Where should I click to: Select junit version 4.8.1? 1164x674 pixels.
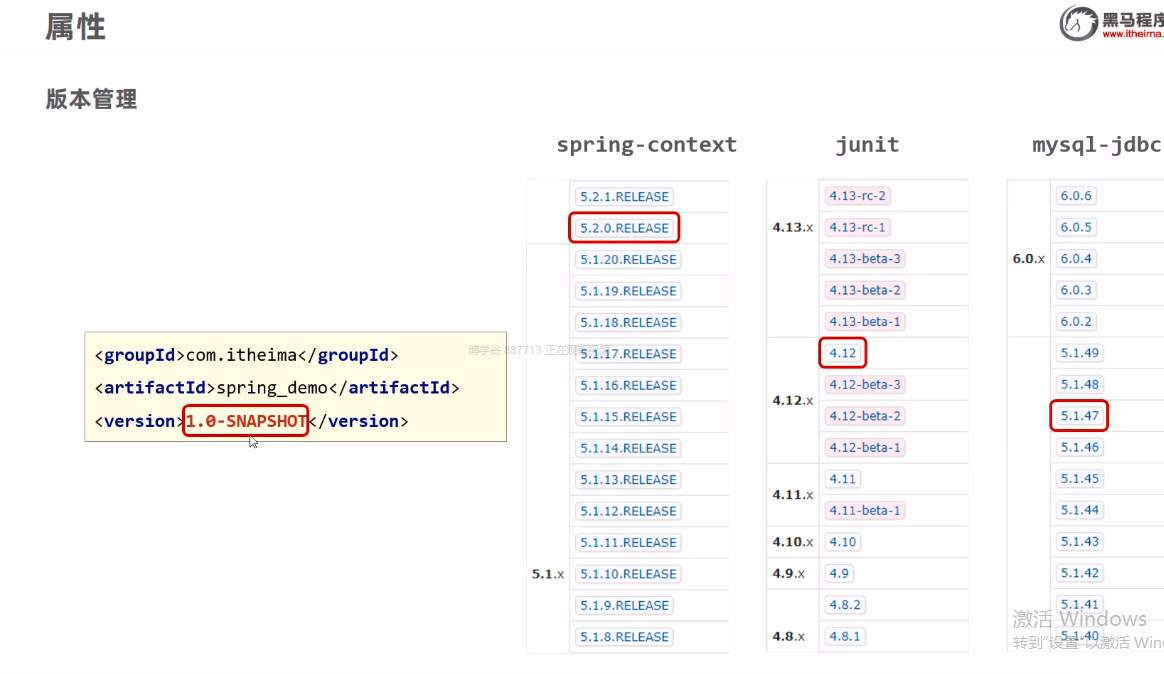(x=845, y=636)
